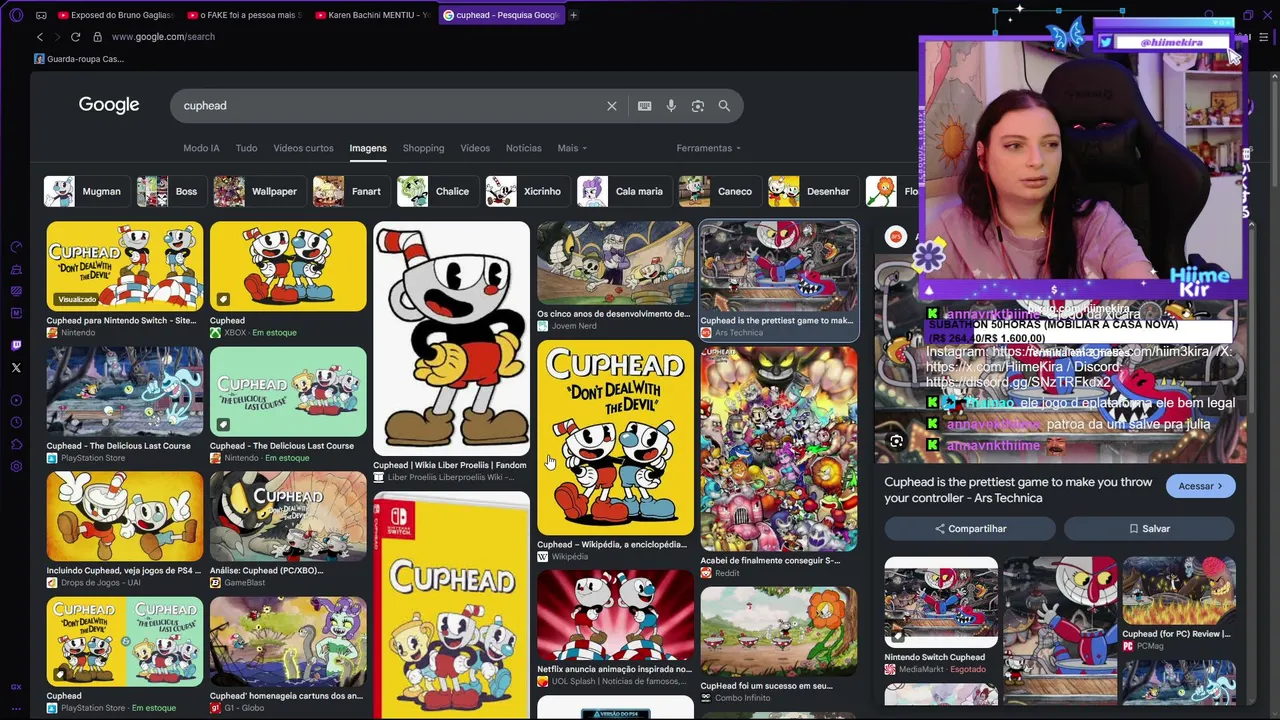This screenshot has height=720, width=1280.
Task: Click the Salvar save button
Action: coord(1149,528)
